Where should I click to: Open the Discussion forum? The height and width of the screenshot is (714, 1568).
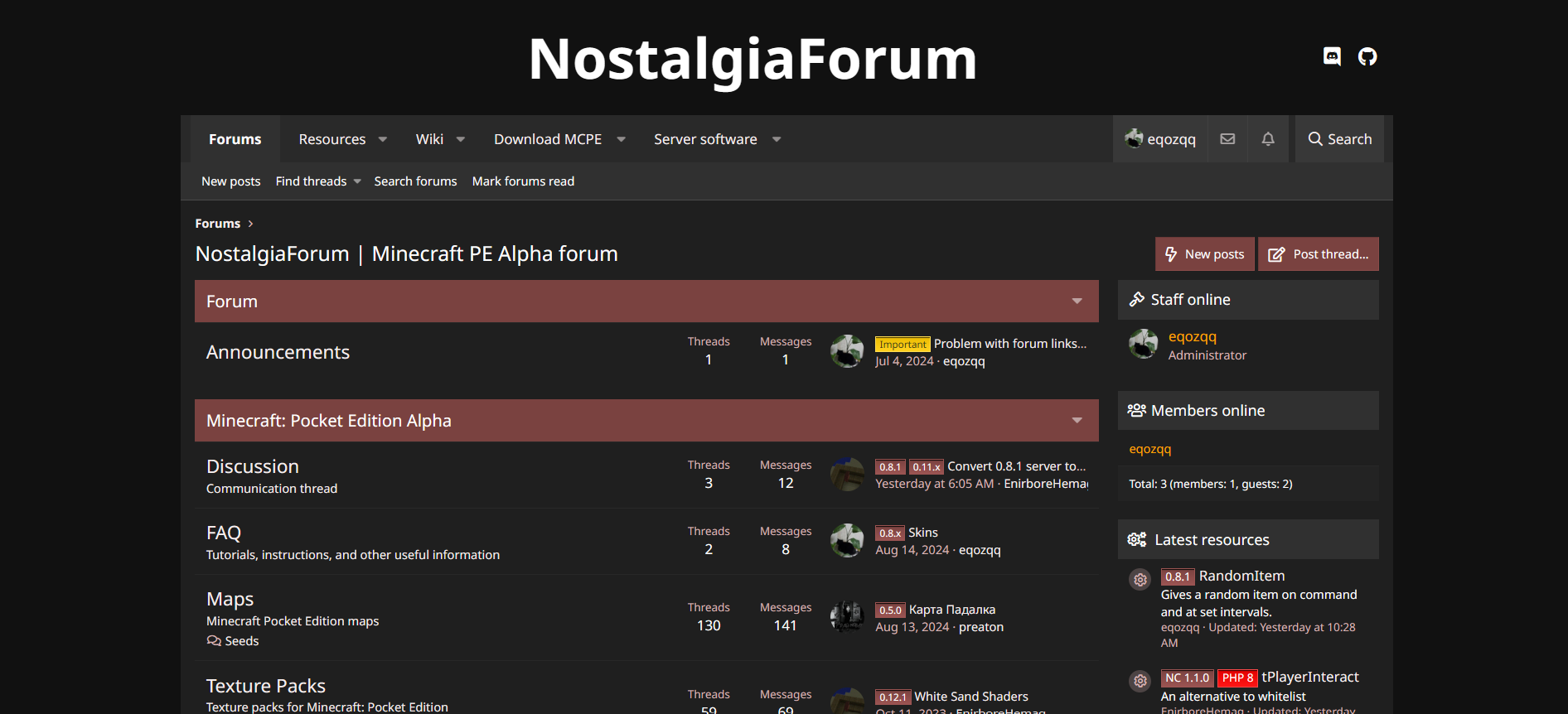(x=253, y=466)
